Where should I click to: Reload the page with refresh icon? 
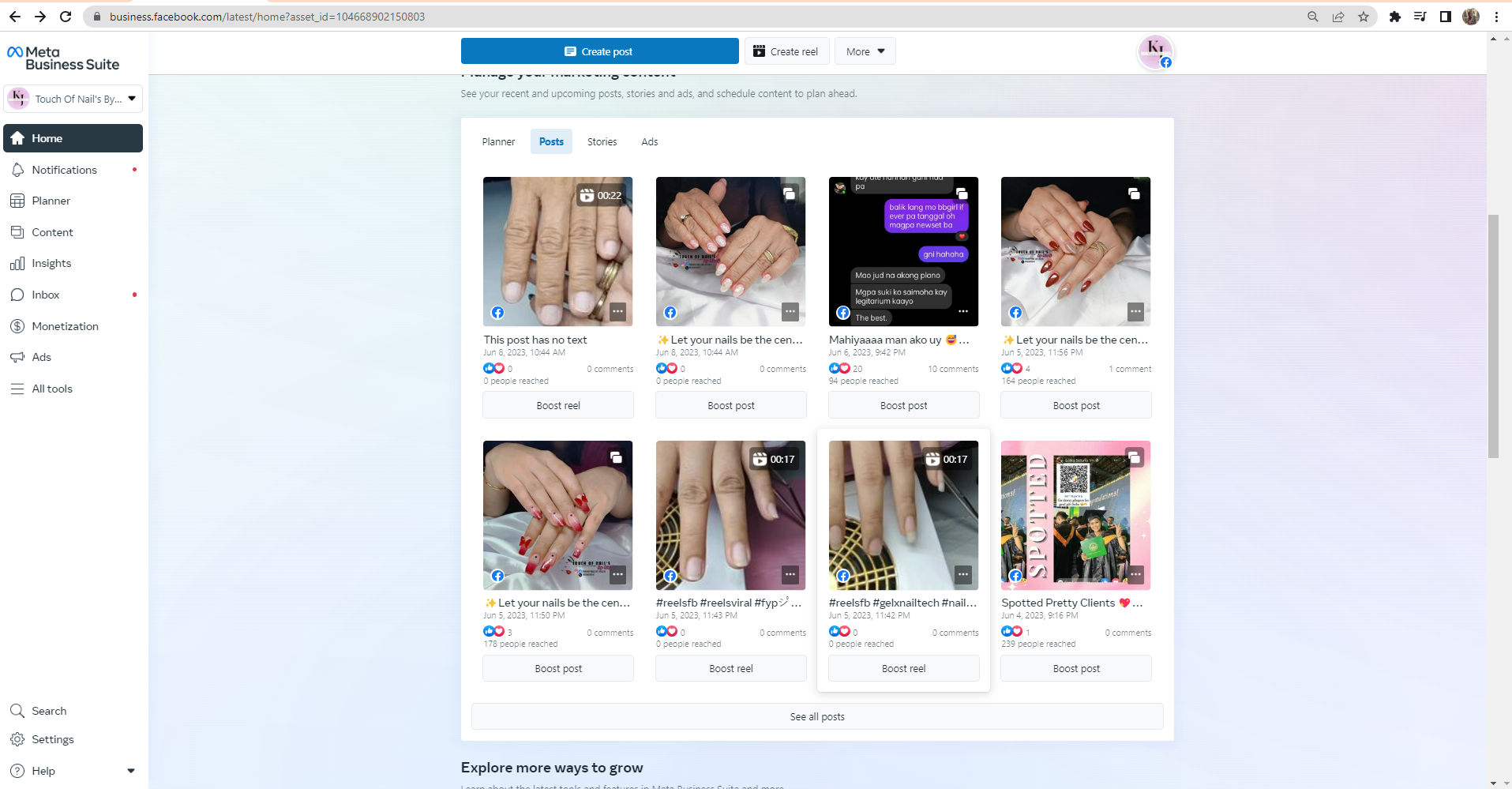66,17
